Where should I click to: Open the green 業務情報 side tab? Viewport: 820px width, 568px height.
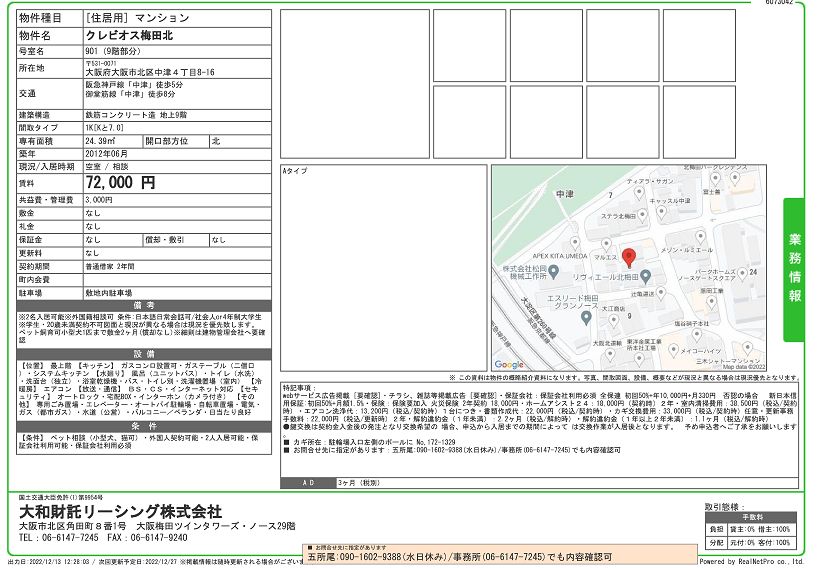coord(794,269)
